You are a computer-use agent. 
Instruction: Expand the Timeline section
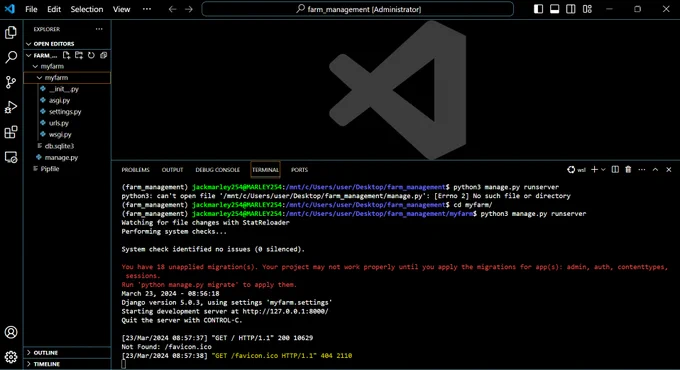(x=68, y=363)
